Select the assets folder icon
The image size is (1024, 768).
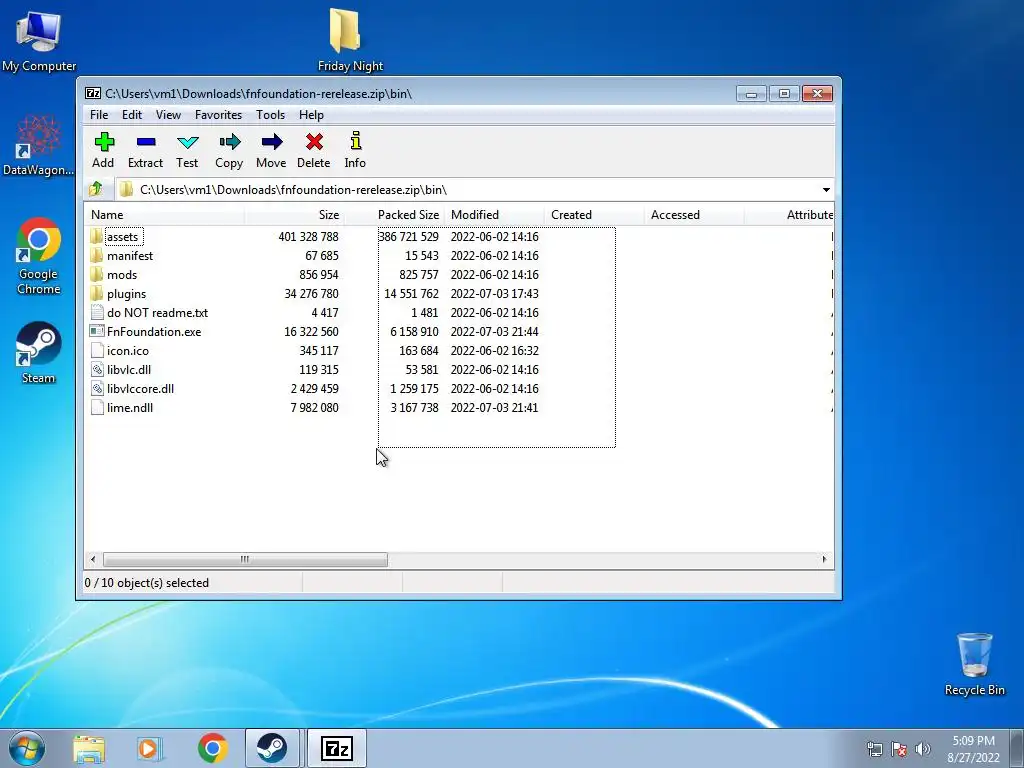pos(97,236)
